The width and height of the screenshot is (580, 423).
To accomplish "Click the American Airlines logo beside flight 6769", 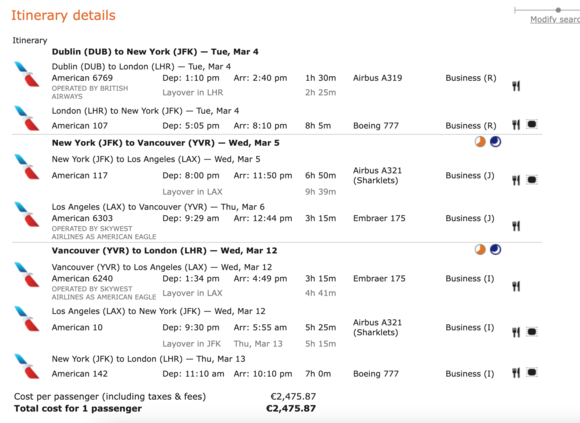I will click(27, 74).
